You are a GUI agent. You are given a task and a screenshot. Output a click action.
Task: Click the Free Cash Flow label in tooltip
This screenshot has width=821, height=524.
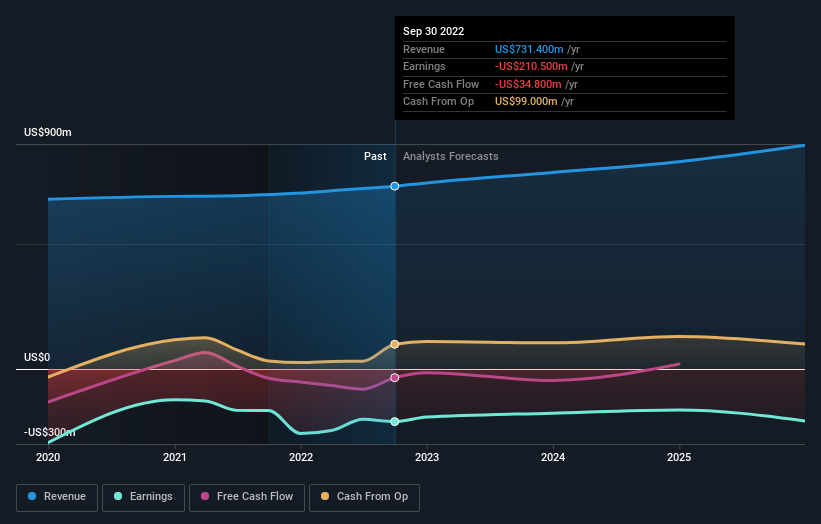click(441, 84)
